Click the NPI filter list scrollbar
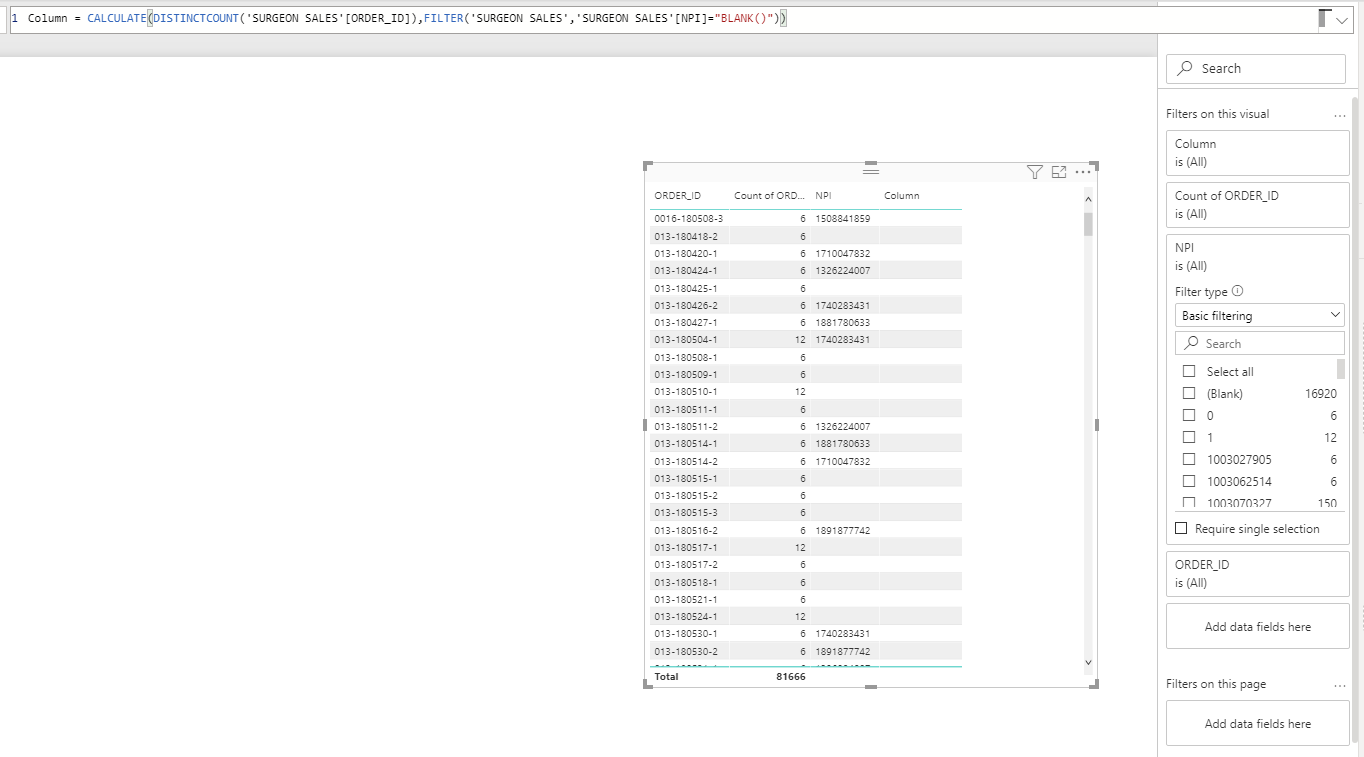This screenshot has width=1364, height=757. tap(1341, 369)
